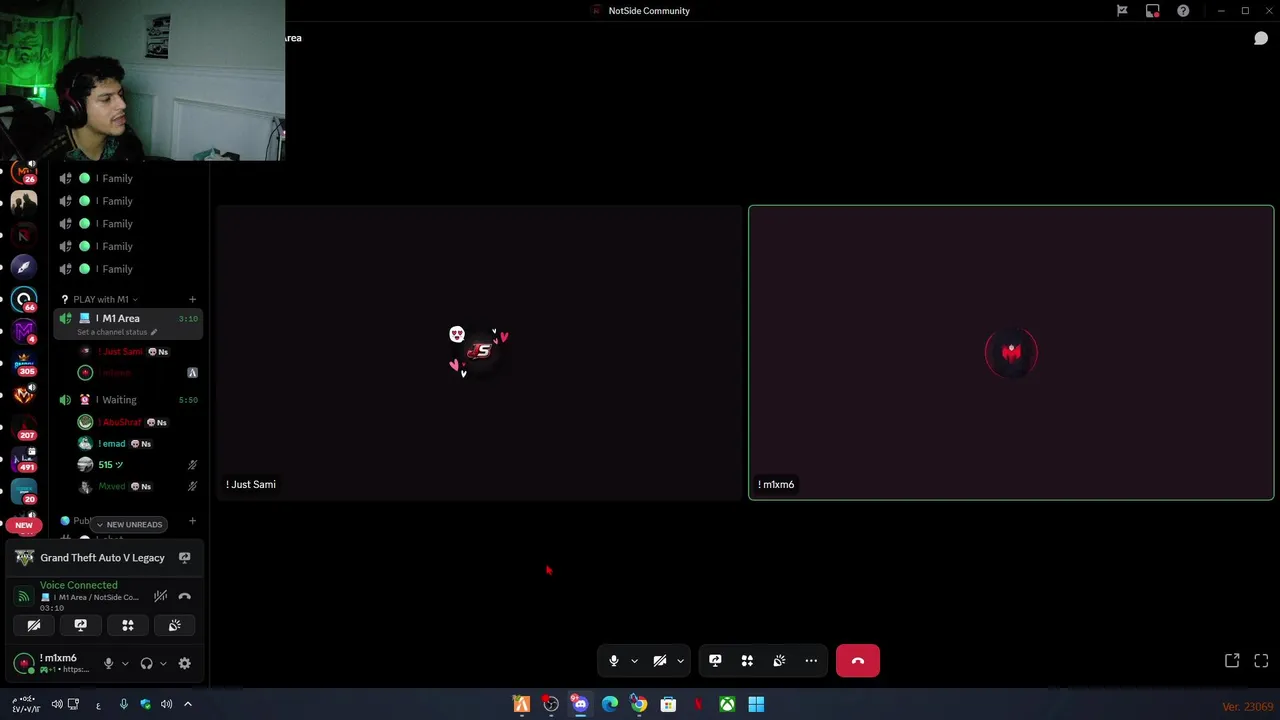1280x720 pixels.
Task: Set a channel status for M1 Area
Action: click(x=116, y=332)
